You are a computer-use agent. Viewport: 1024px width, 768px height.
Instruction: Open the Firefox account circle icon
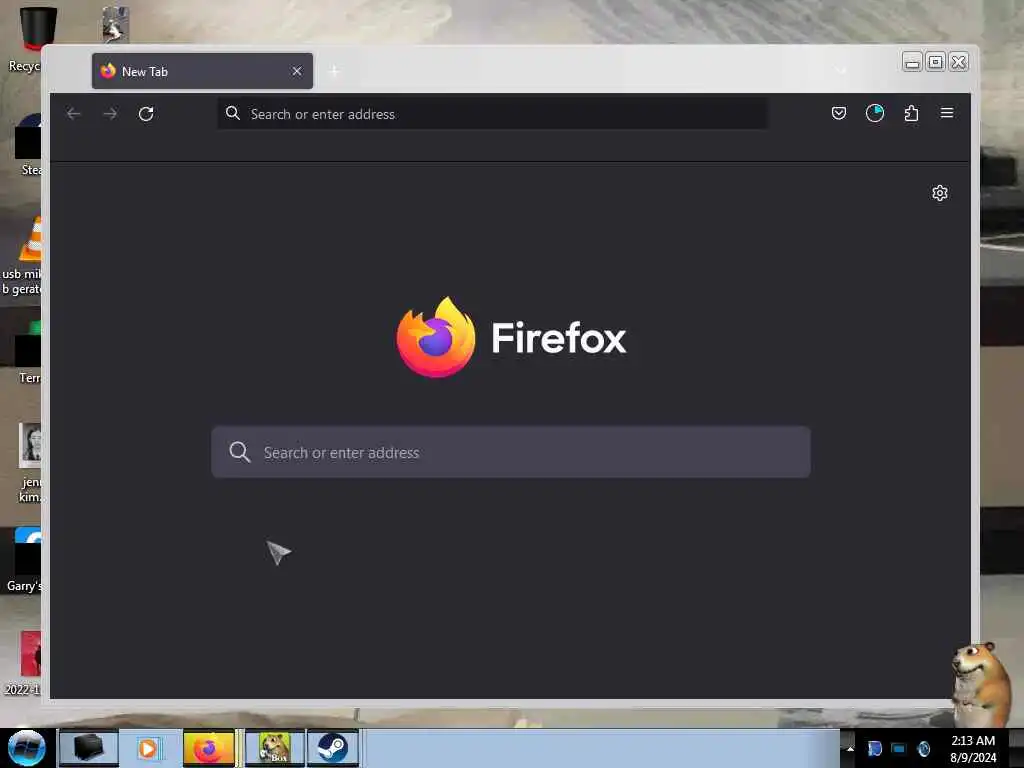[875, 114]
